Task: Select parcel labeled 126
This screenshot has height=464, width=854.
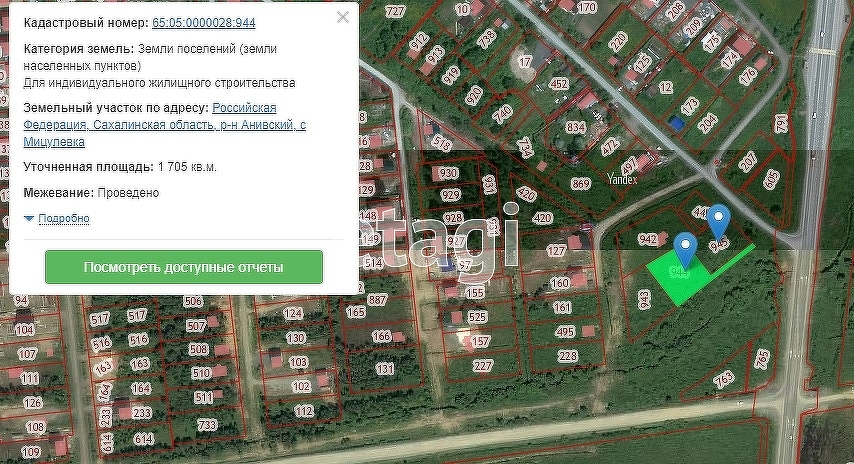Action: 33,402
